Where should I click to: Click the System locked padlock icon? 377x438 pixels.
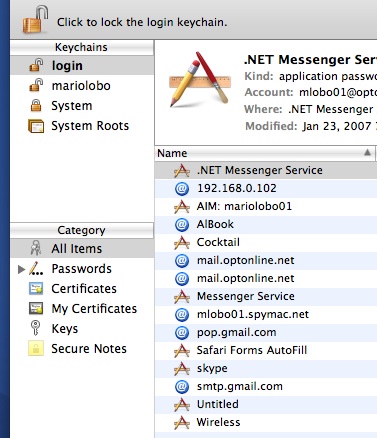tap(36, 105)
